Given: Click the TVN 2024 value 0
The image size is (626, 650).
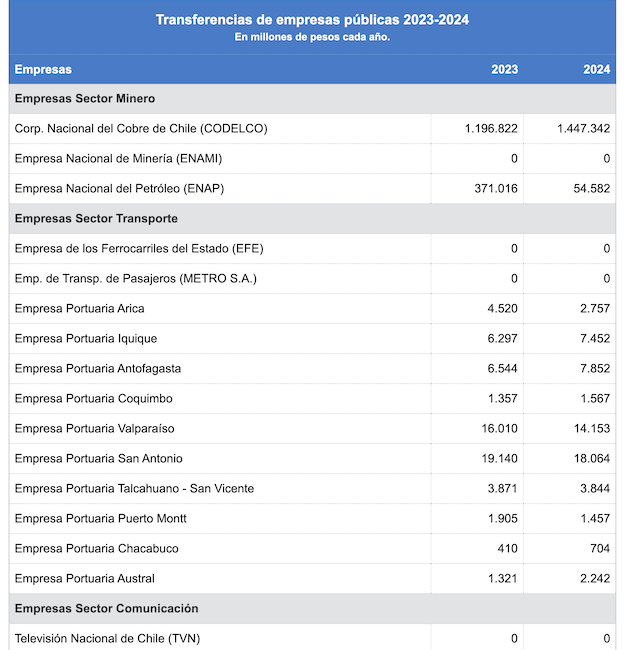Looking at the screenshot, I should pyautogui.click(x=607, y=639).
